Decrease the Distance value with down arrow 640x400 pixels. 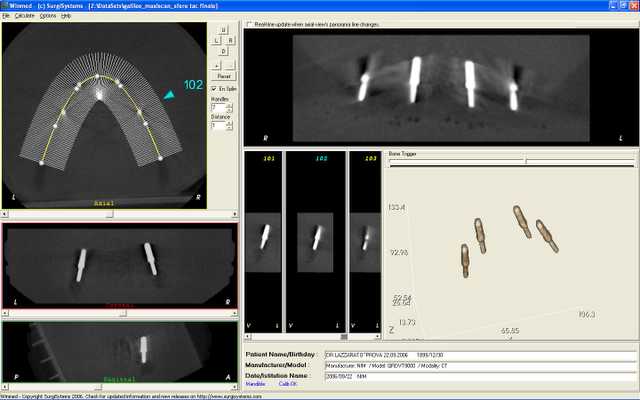[229, 128]
